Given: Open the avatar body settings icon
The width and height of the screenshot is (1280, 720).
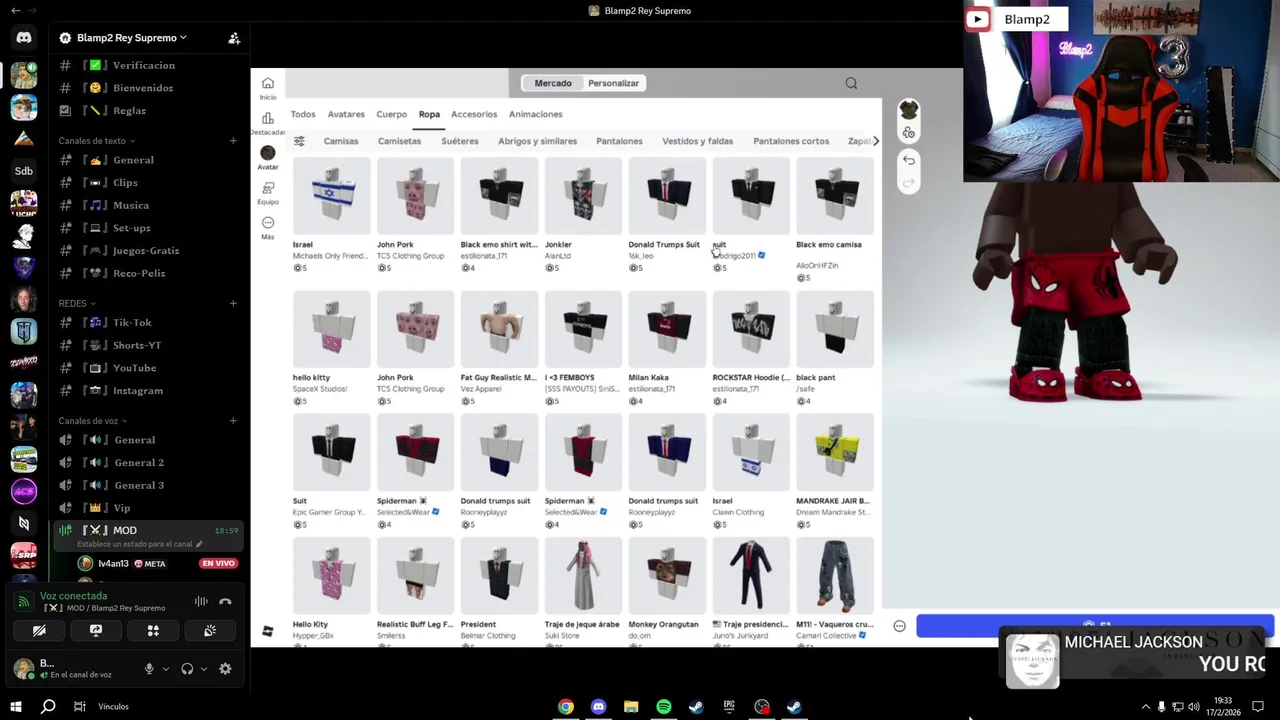Looking at the screenshot, I should (908, 133).
